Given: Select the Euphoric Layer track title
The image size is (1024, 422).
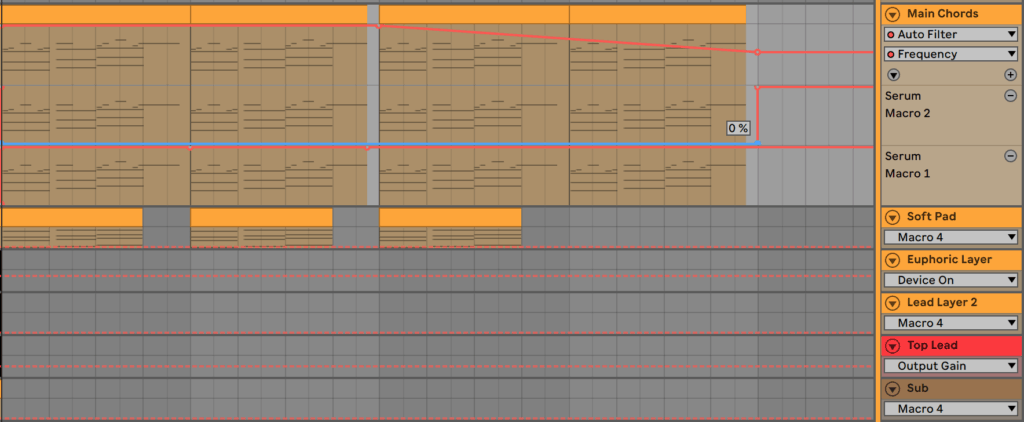Looking at the screenshot, I should (949, 260).
